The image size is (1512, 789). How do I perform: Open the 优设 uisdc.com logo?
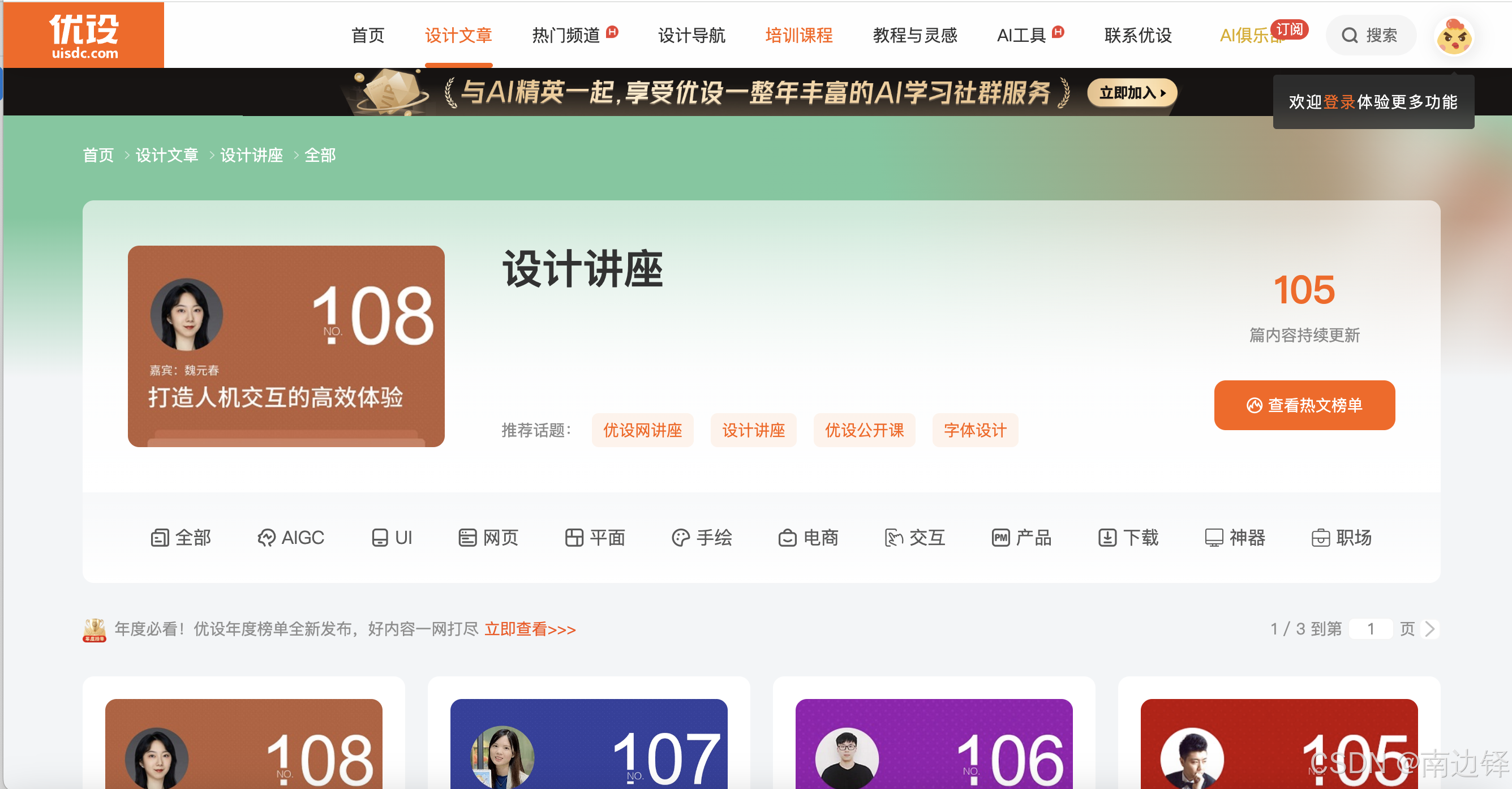pos(84,35)
